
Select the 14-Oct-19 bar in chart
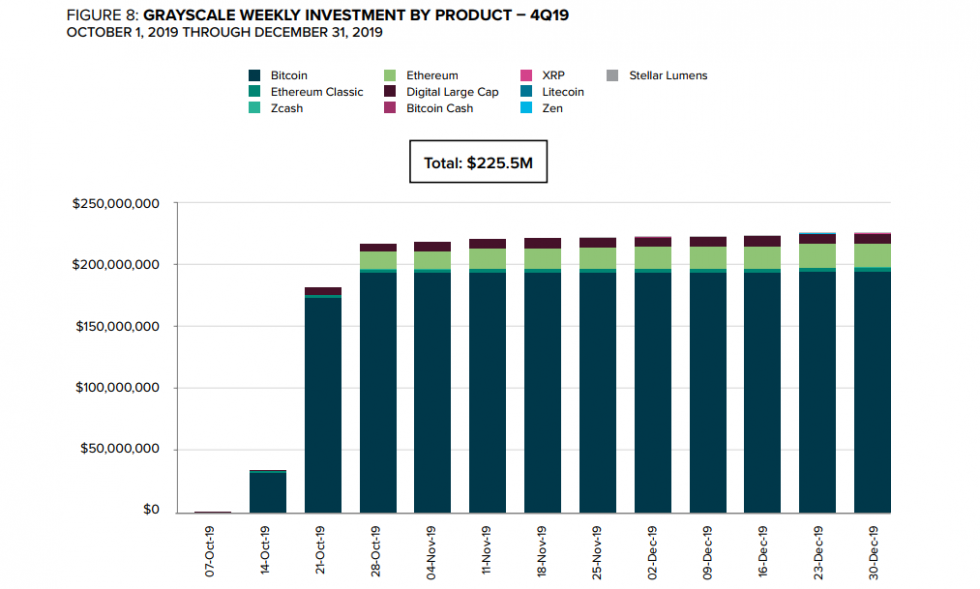tap(268, 492)
